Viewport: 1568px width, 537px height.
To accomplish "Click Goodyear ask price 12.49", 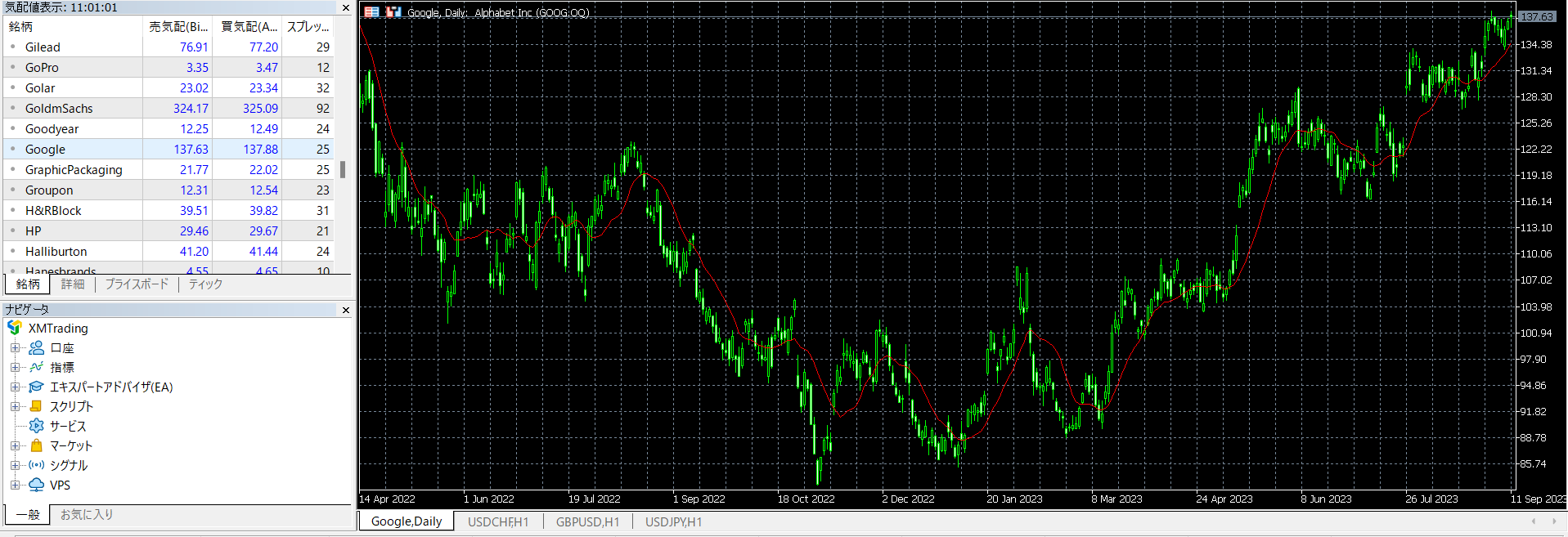I will pos(263,129).
